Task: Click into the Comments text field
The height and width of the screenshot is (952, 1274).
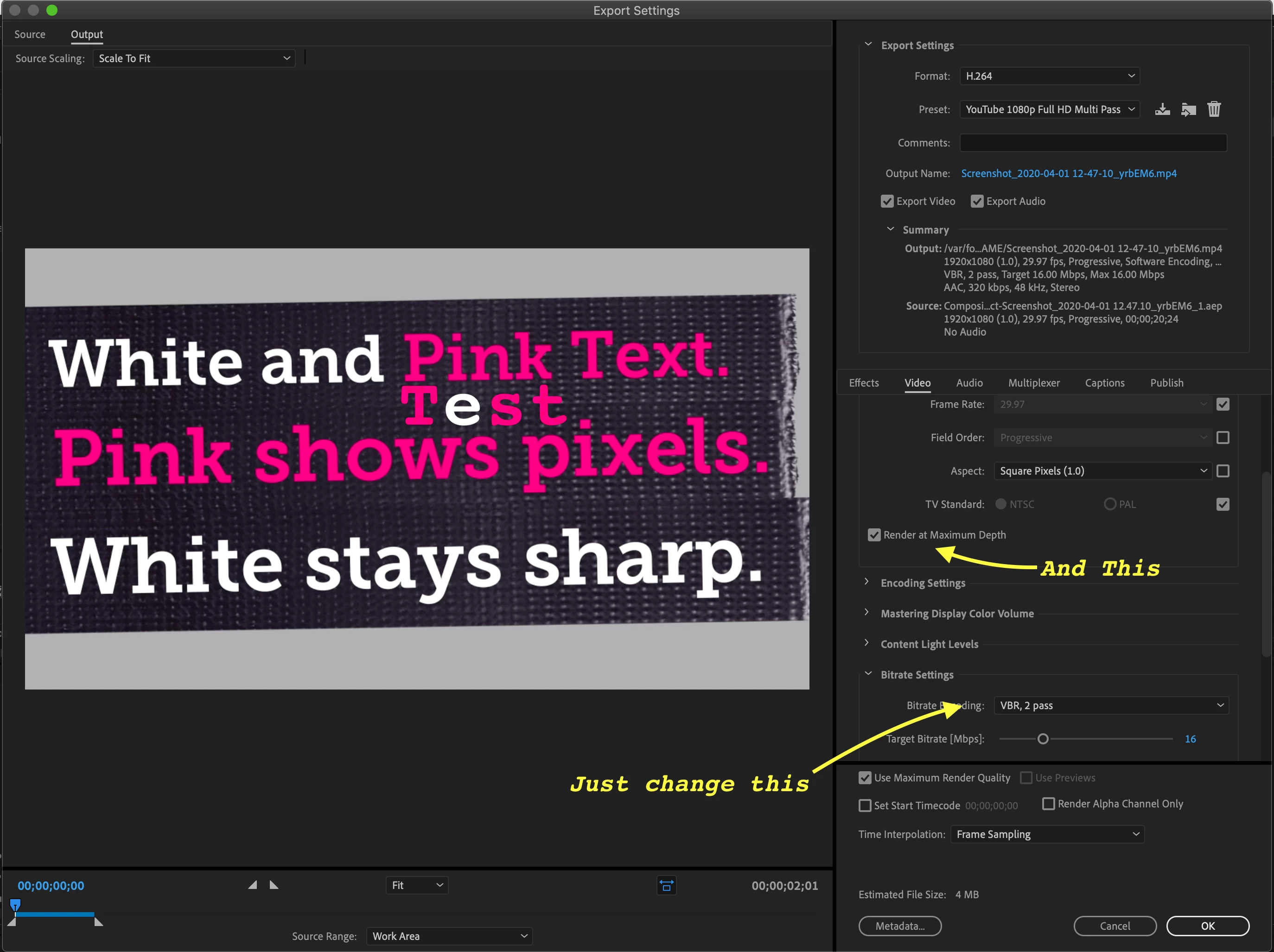Action: click(x=1093, y=143)
